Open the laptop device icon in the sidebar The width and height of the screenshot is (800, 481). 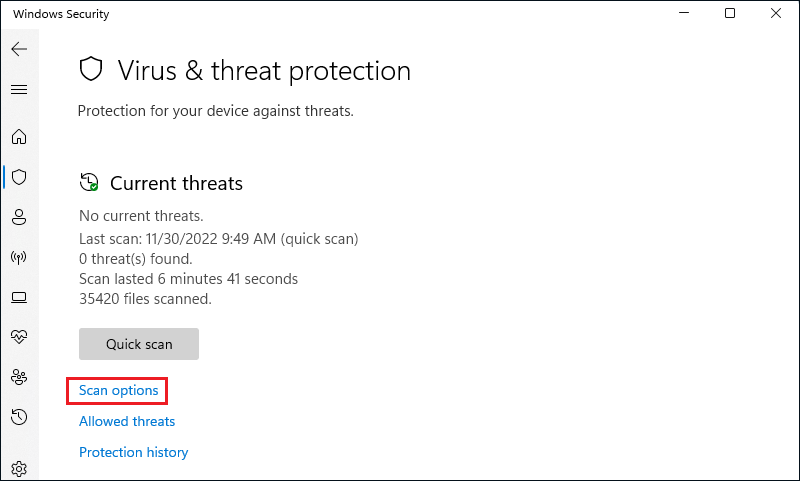tap(19, 297)
